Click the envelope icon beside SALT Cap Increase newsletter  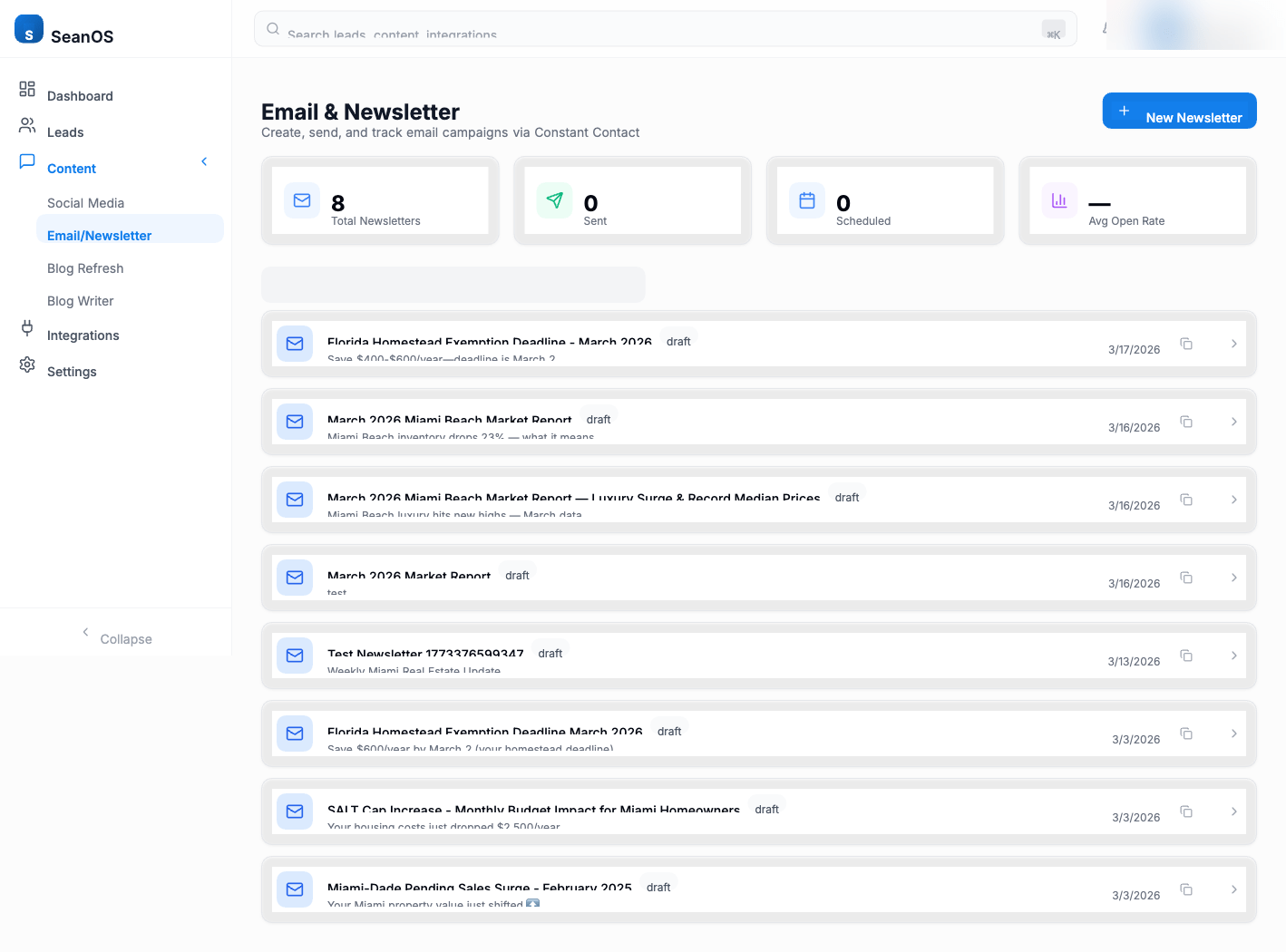(294, 811)
